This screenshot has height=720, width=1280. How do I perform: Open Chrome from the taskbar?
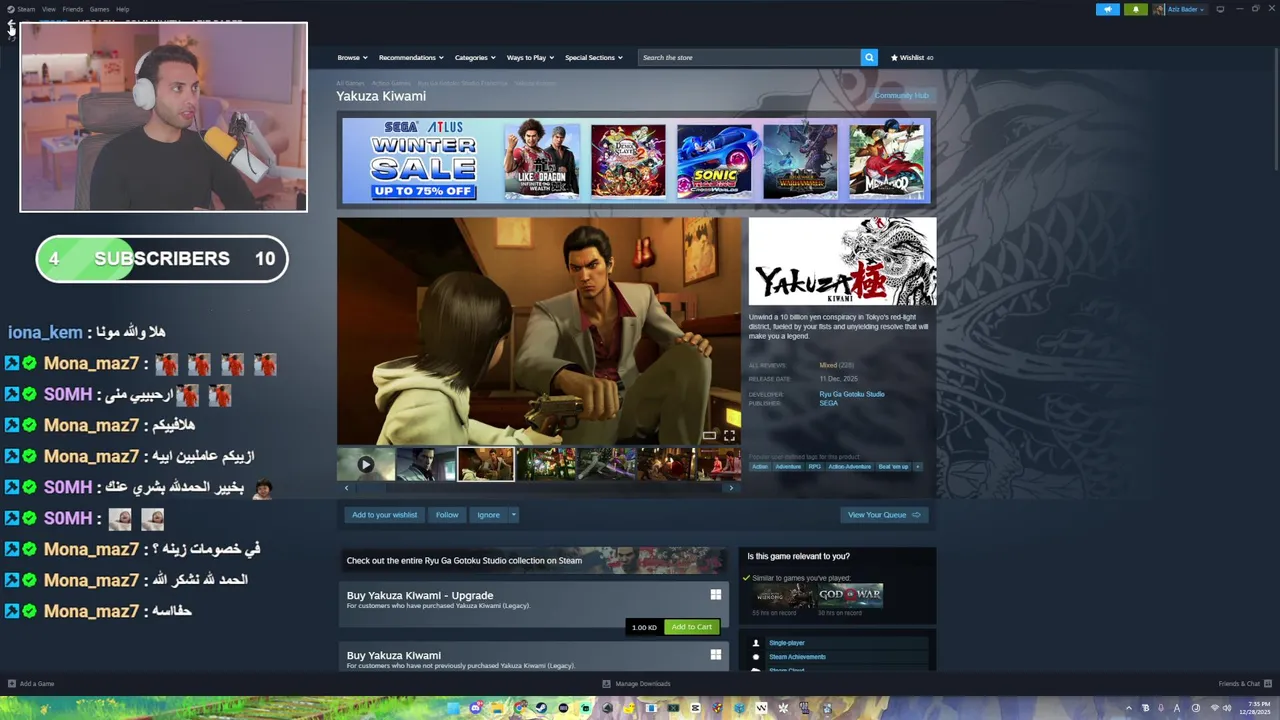519,708
